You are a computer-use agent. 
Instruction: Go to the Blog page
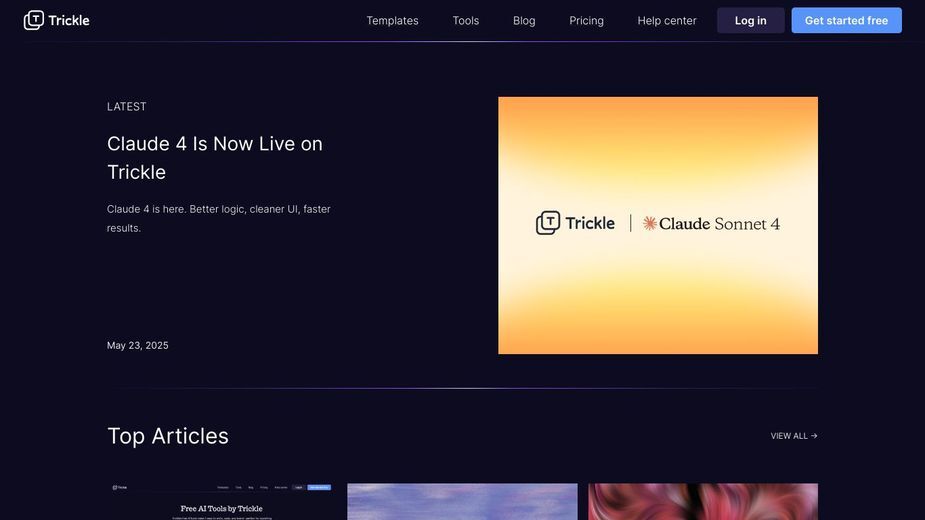tap(524, 21)
